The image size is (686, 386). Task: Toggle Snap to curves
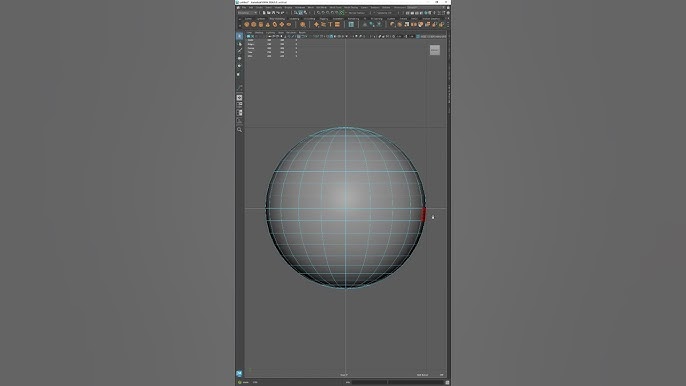(x=323, y=13)
